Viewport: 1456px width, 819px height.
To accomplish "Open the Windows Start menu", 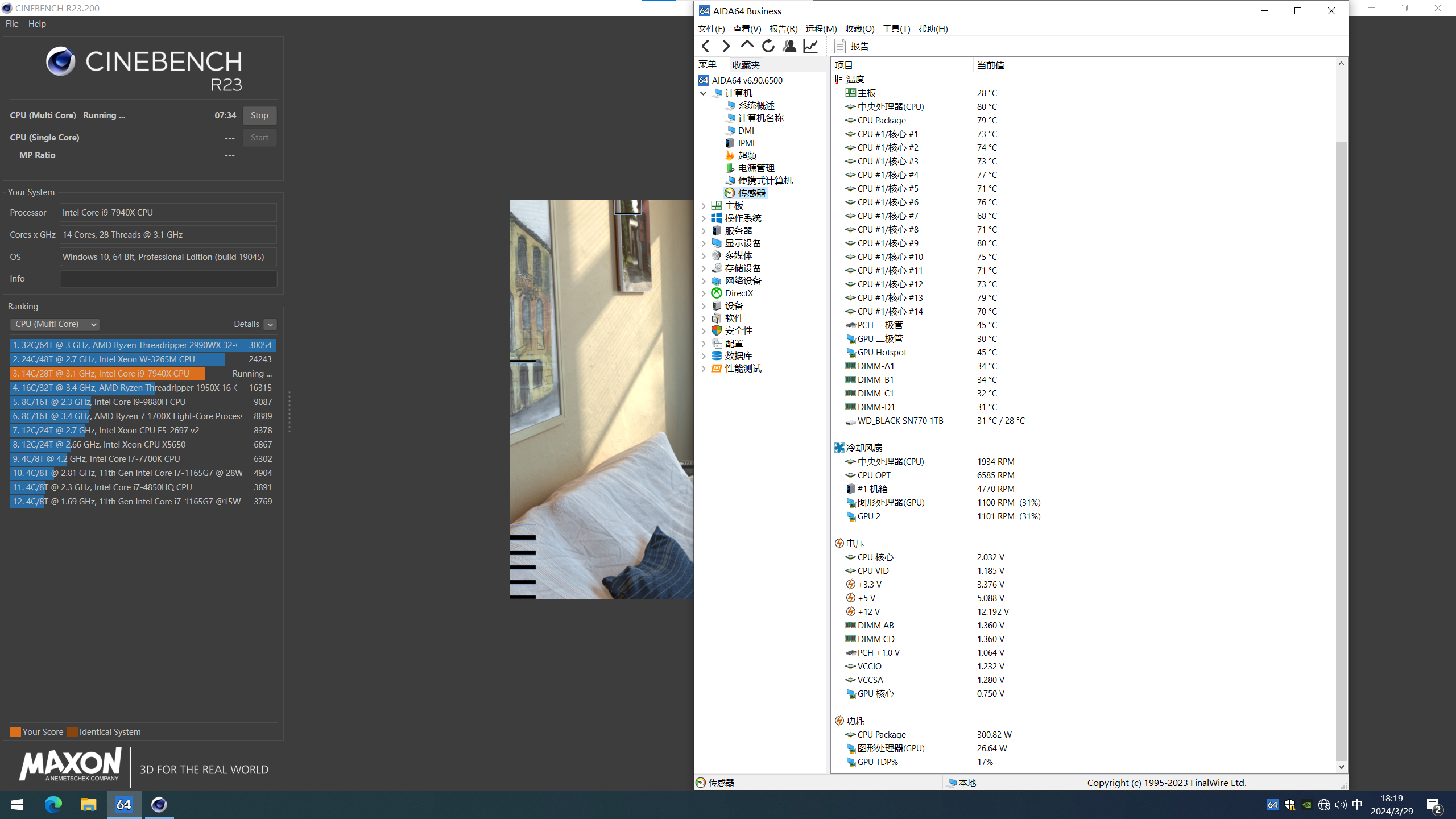I will pyautogui.click(x=17, y=805).
